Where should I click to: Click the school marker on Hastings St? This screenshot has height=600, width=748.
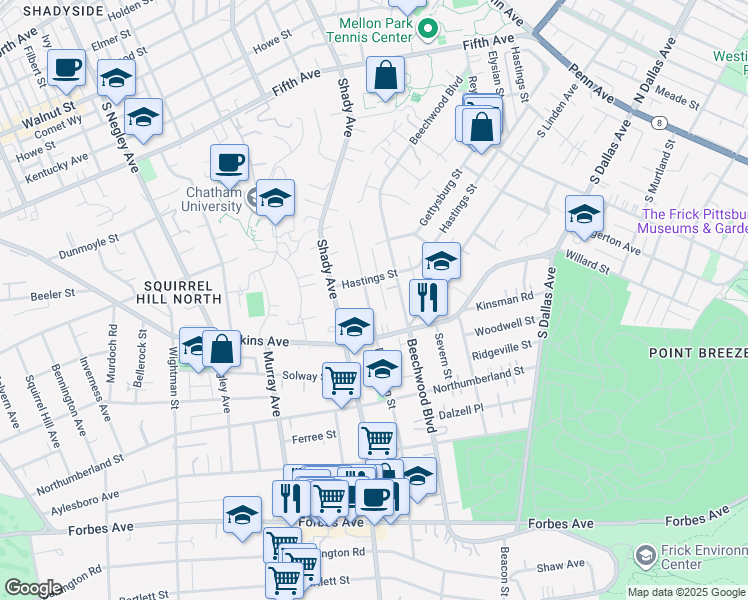[x=441, y=262]
